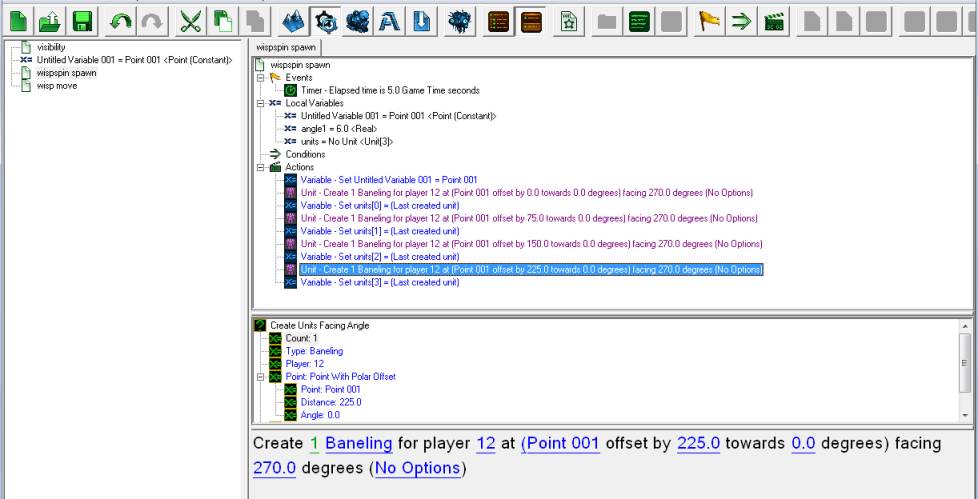
Task: Collapse Point With Polar Offset parameter node
Action: point(260,377)
